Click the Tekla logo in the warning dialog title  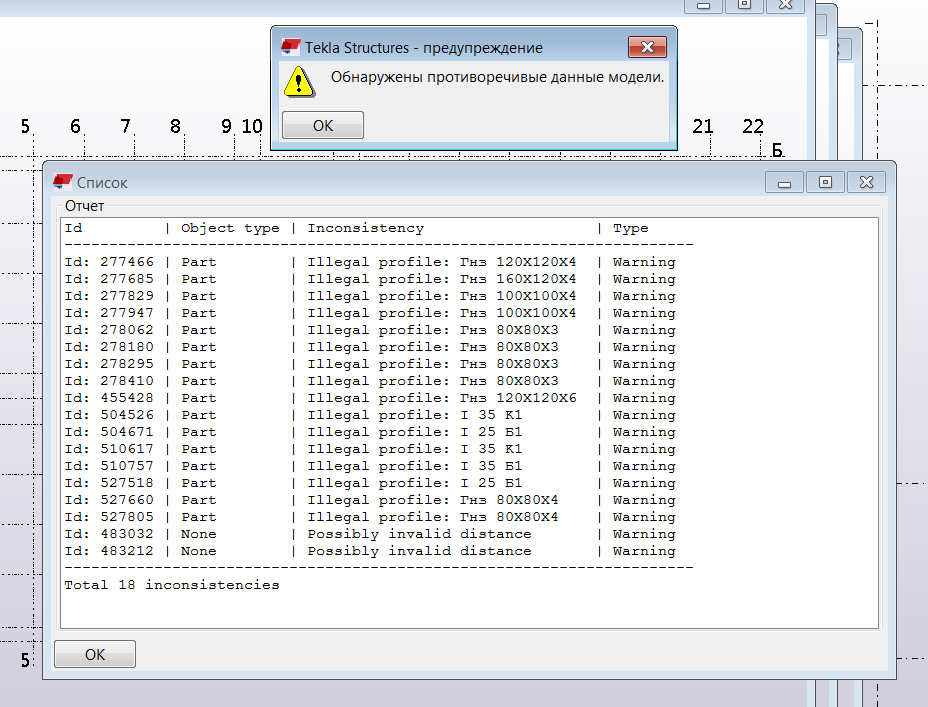(x=291, y=47)
